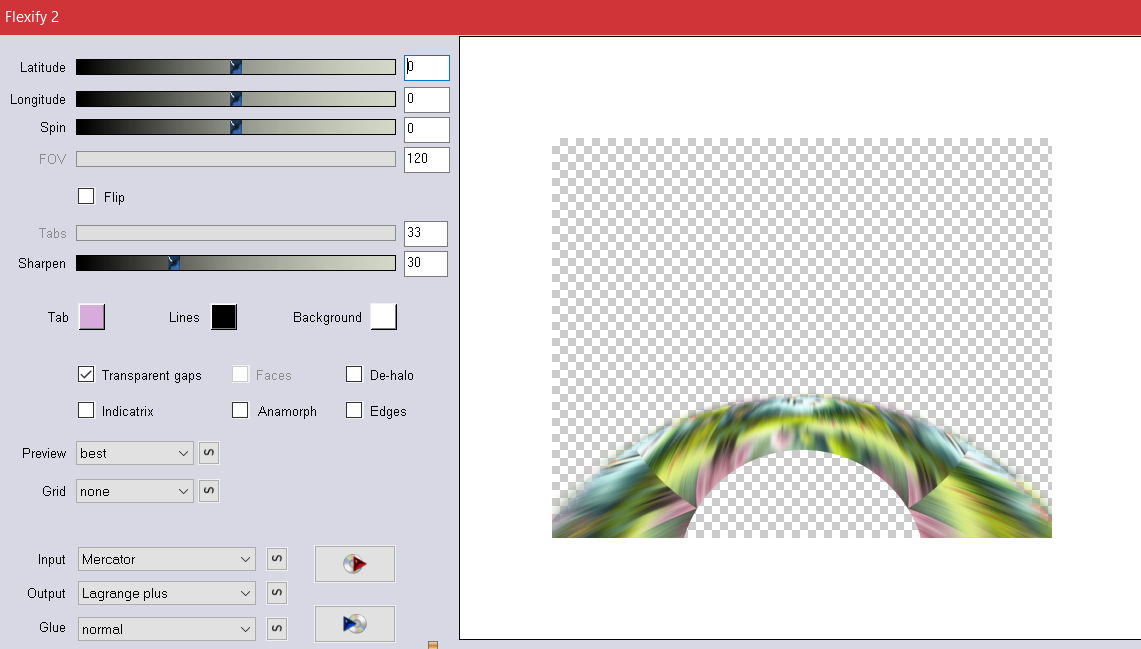Turn on the De-halo checkbox
Screen dimensions: 1141x649
[x=354, y=375]
